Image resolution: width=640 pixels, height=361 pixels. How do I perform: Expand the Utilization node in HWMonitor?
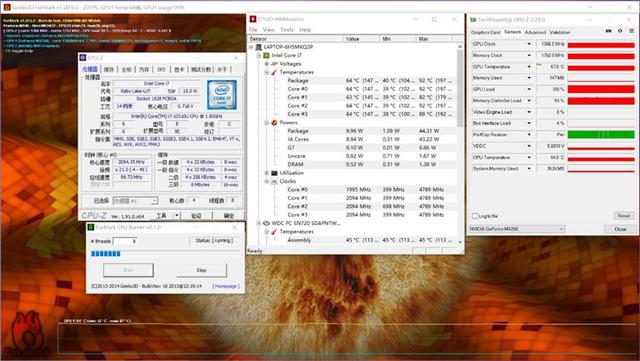point(267,173)
